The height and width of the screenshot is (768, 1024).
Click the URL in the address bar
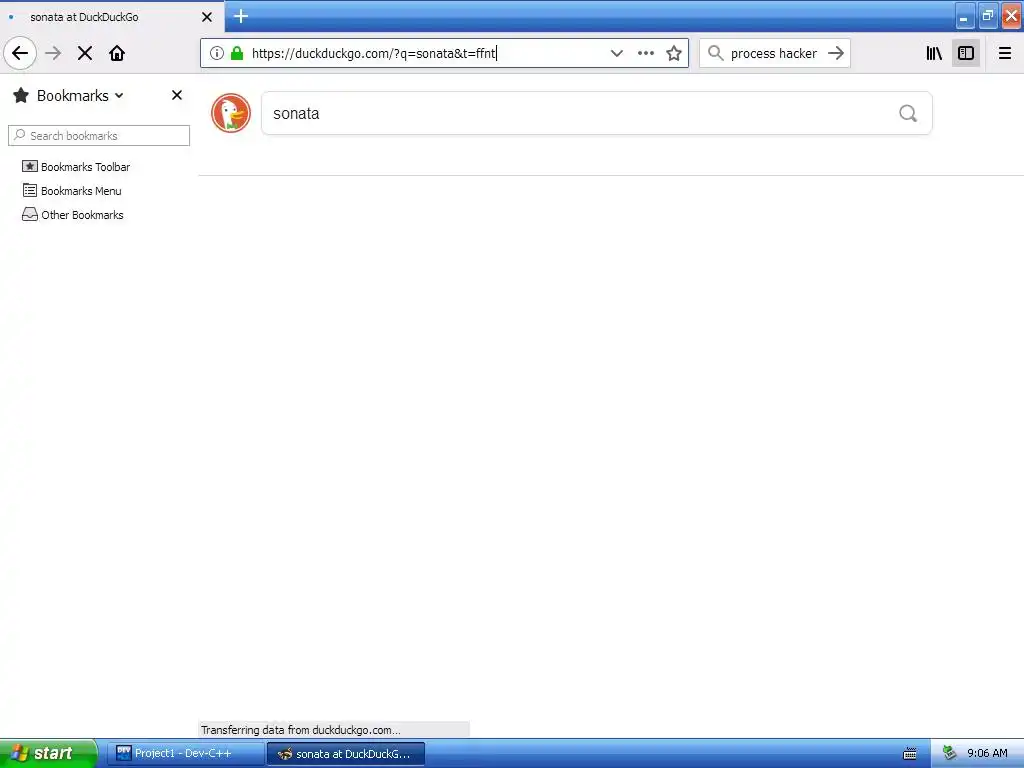click(374, 54)
